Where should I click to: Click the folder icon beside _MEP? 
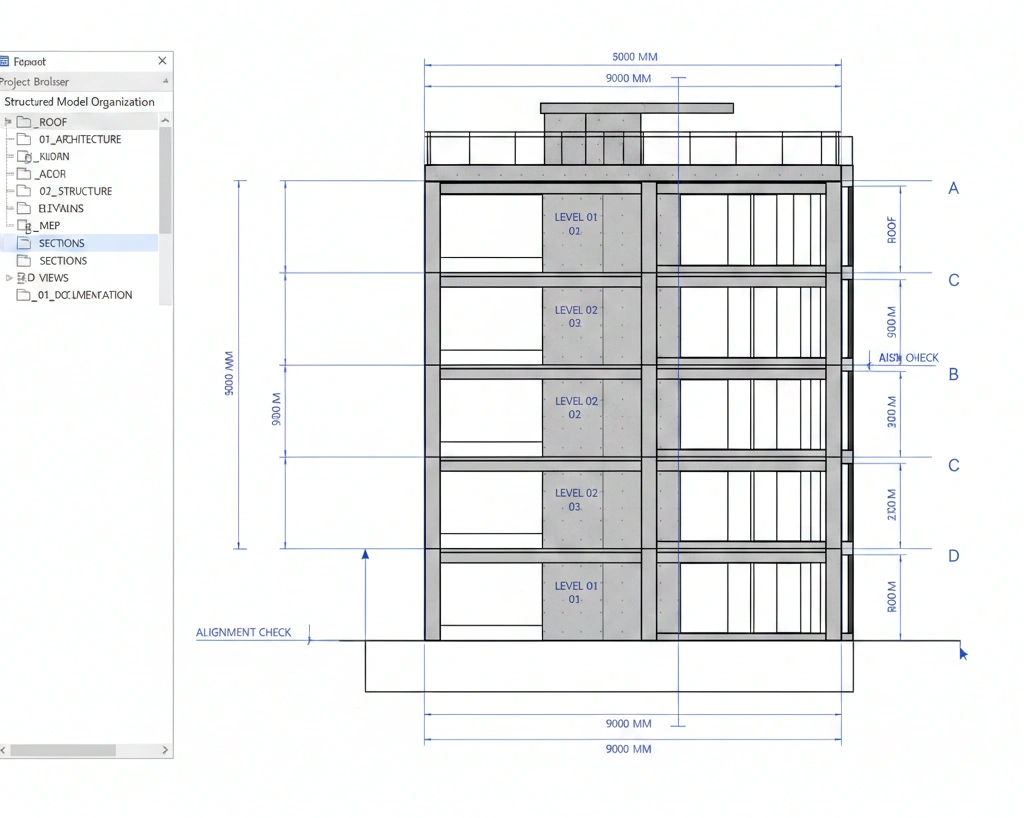pyautogui.click(x=24, y=226)
